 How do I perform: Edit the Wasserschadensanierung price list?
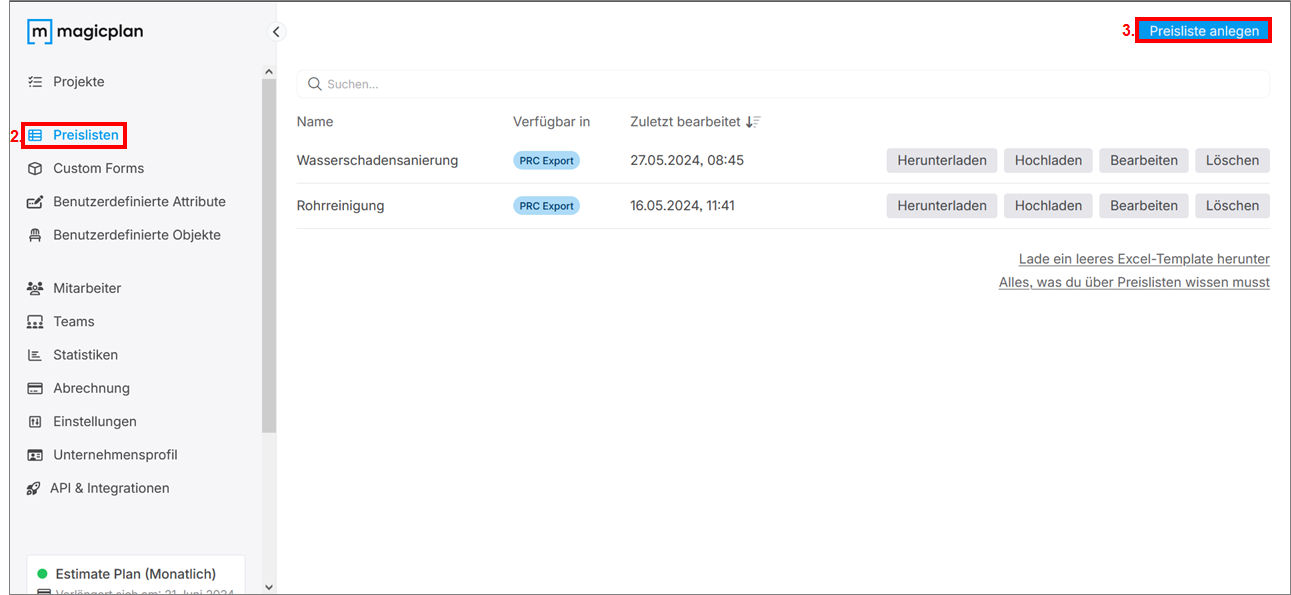[1143, 160]
